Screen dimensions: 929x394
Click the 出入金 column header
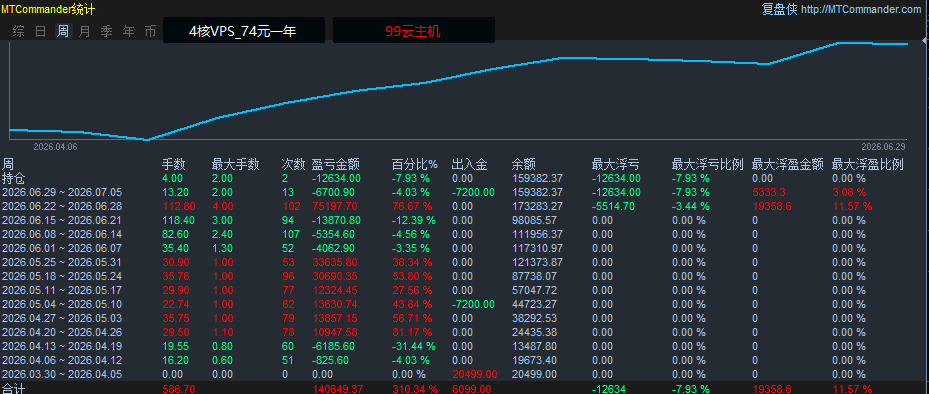tap(469, 165)
